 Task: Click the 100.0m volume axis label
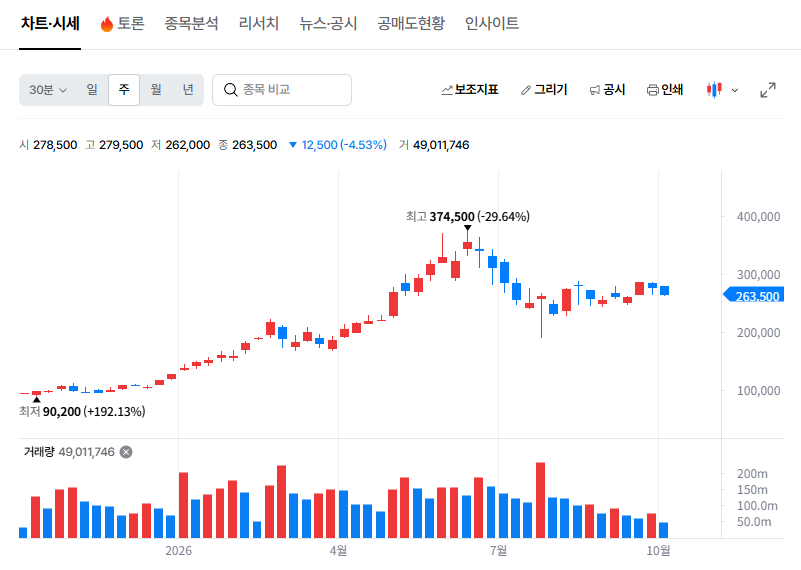tap(757, 506)
